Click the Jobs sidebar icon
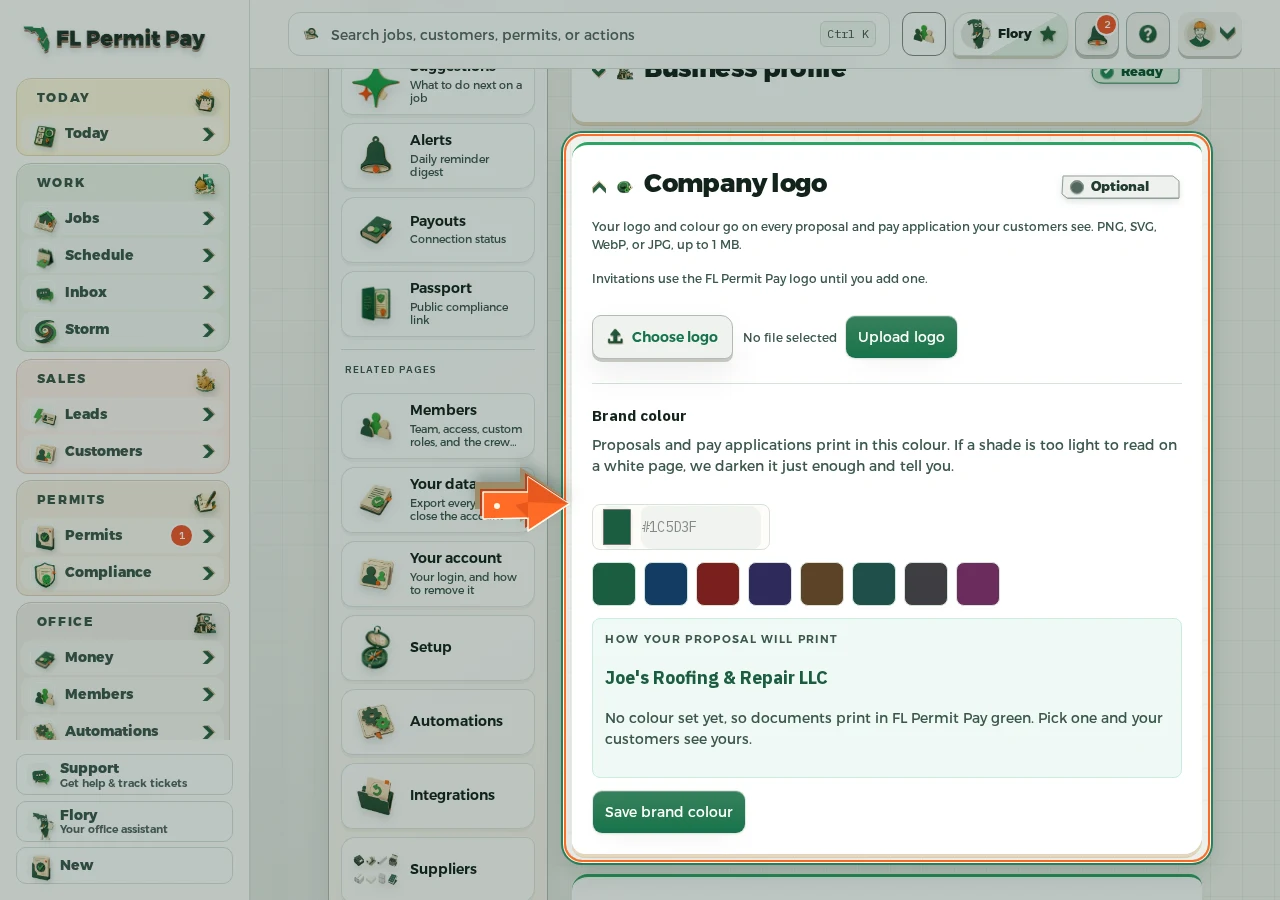1280x900 pixels. click(44, 219)
